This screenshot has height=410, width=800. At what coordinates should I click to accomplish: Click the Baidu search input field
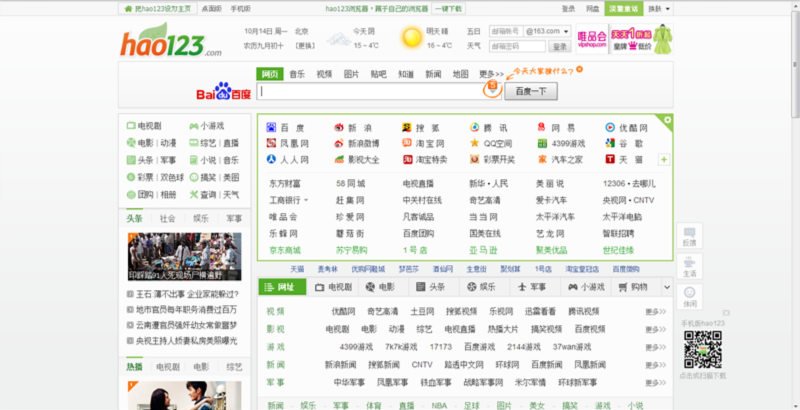370,91
